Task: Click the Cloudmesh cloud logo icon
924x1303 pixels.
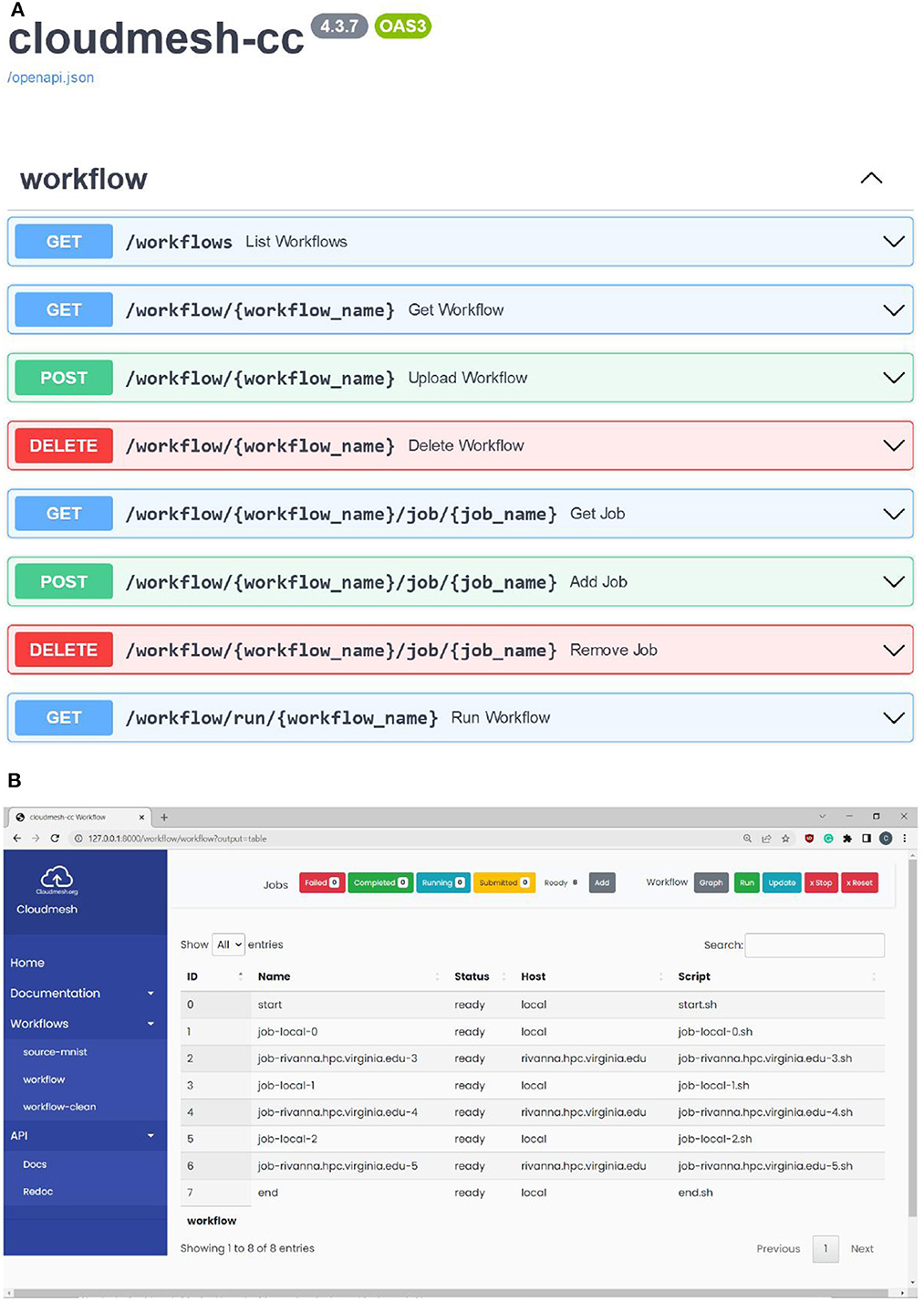Action: (57, 877)
